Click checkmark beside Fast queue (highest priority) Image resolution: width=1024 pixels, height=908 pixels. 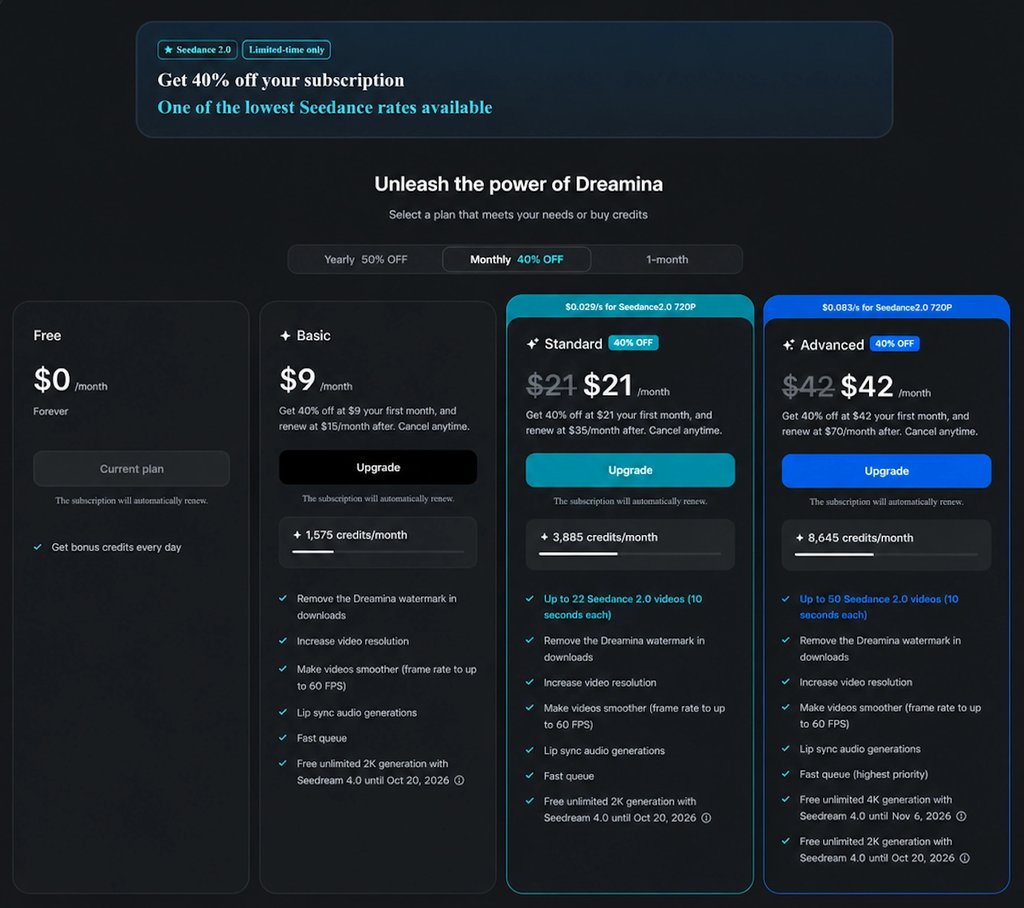point(786,774)
